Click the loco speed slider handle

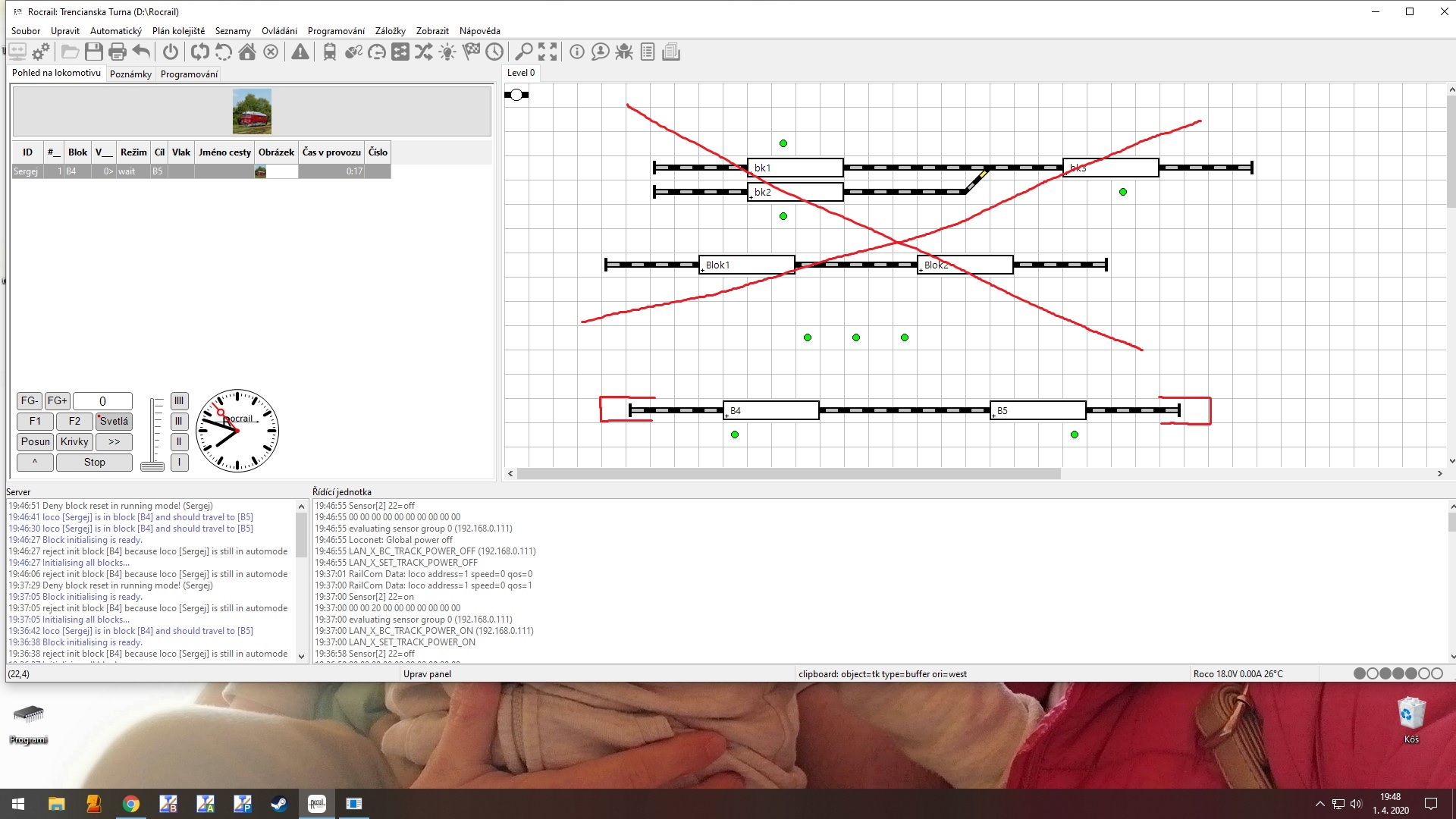(x=152, y=466)
